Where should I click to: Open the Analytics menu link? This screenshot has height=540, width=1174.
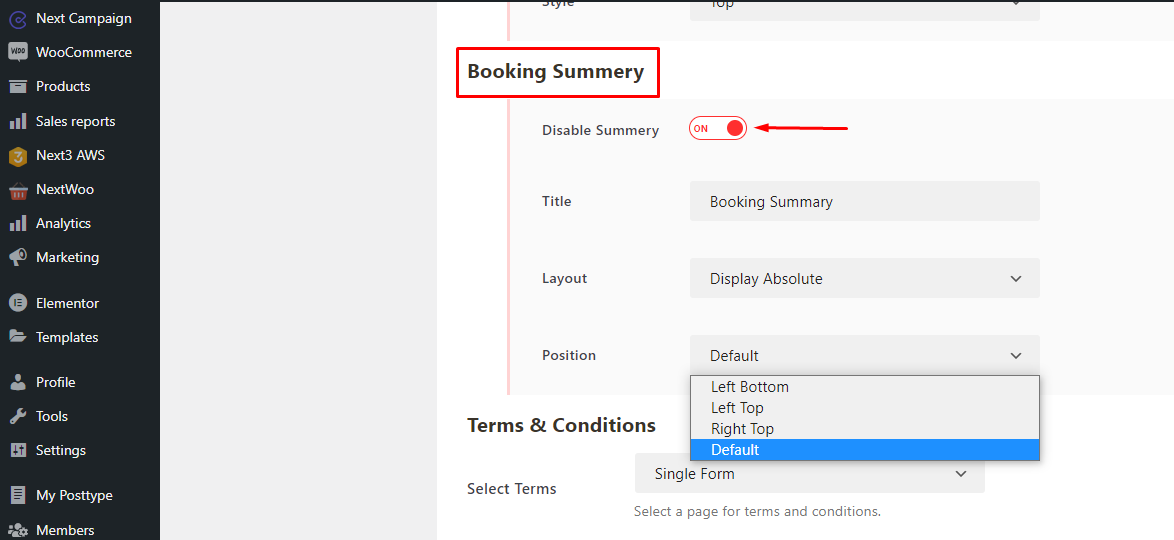63,223
